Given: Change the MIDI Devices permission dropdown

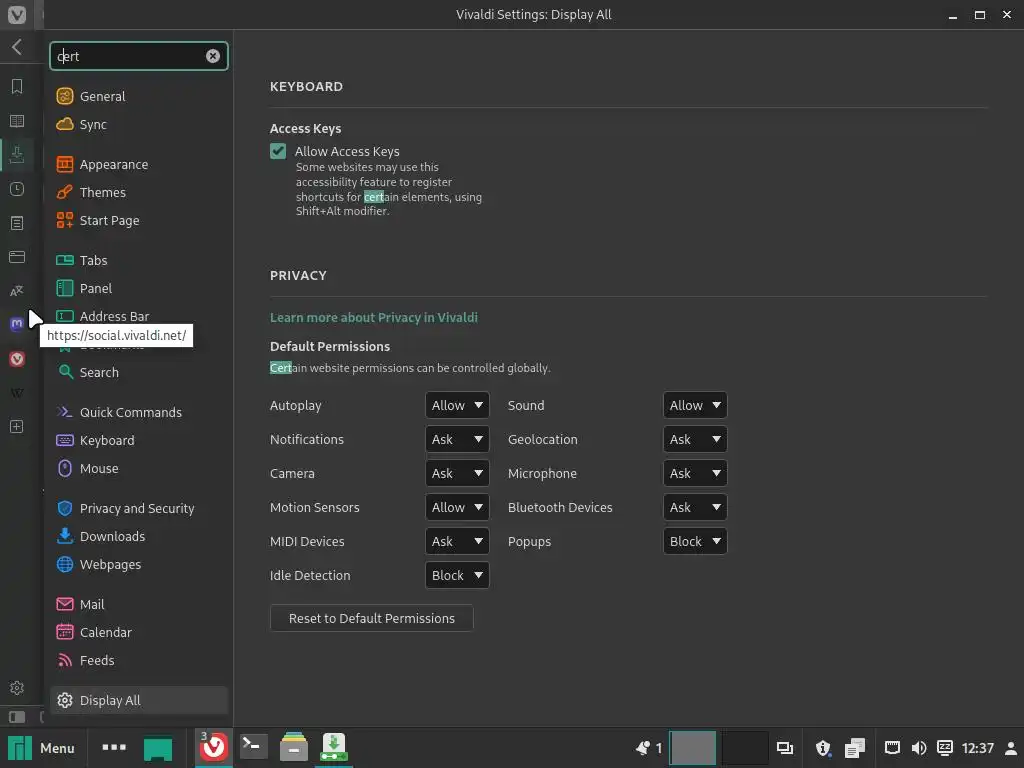Looking at the screenshot, I should 457,541.
